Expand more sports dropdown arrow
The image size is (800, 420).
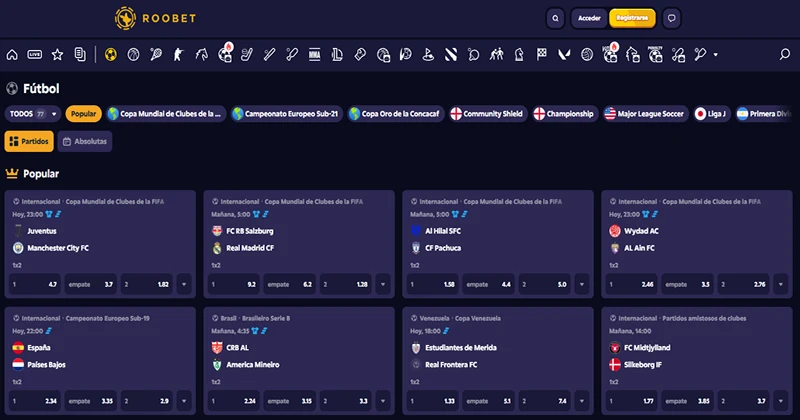[x=715, y=55]
